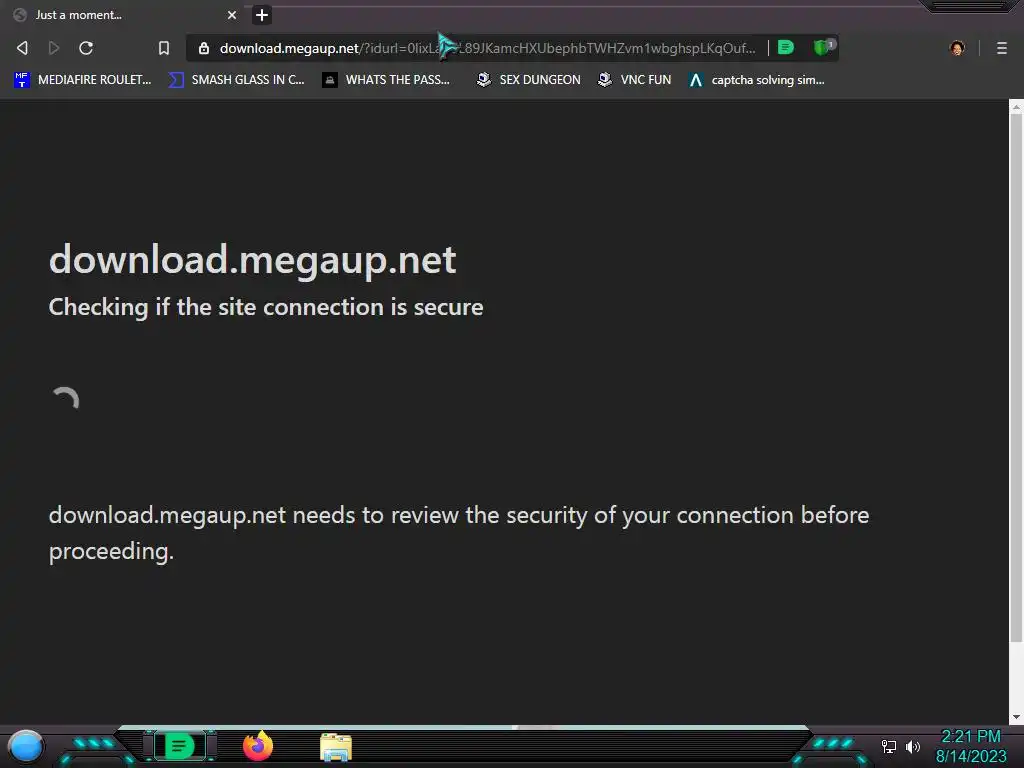Image resolution: width=1024 pixels, height=768 pixels.
Task: Click the scrollbar up arrow
Action: (x=1016, y=107)
